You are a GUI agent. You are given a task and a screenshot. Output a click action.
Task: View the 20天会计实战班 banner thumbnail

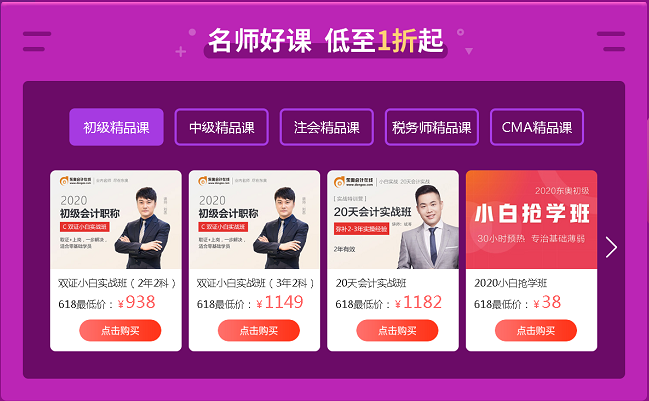(393, 220)
